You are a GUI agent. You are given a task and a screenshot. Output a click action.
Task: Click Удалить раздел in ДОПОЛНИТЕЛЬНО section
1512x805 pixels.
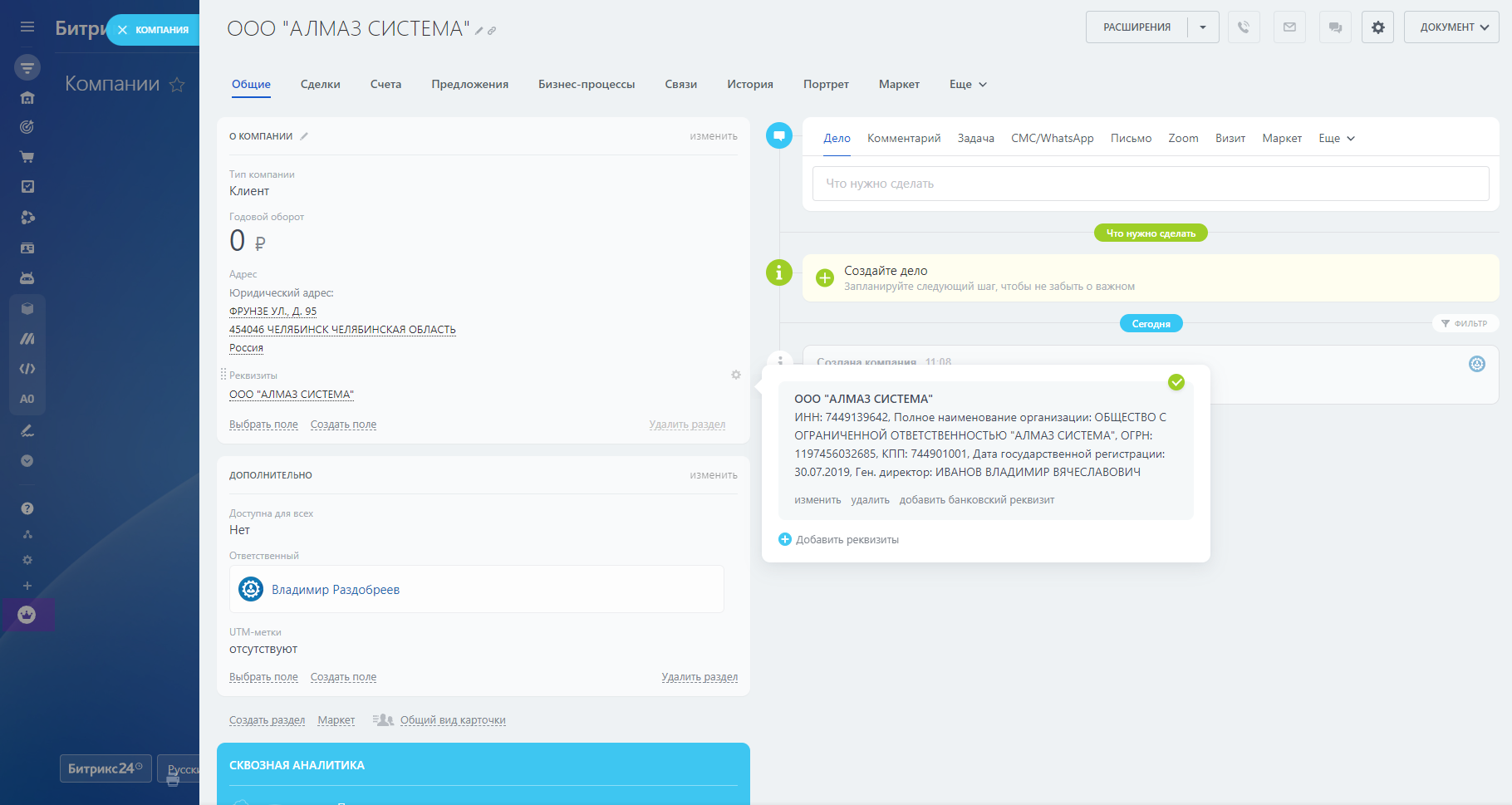pyautogui.click(x=700, y=677)
